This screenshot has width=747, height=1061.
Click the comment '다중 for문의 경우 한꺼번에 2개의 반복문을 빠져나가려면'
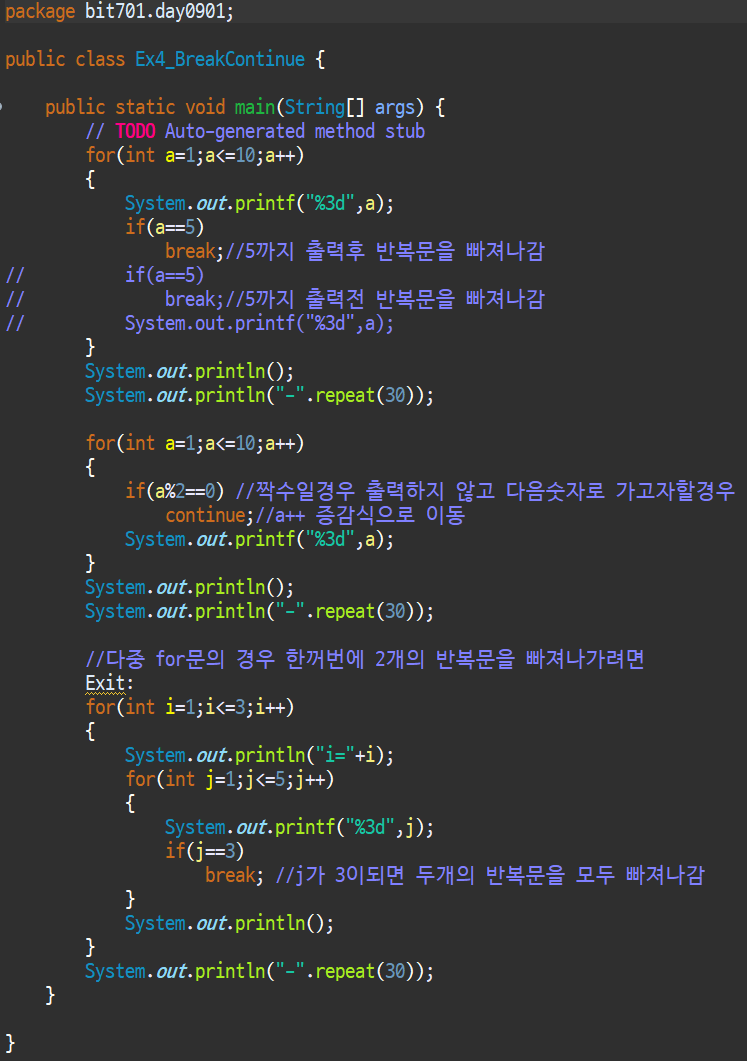click(365, 659)
